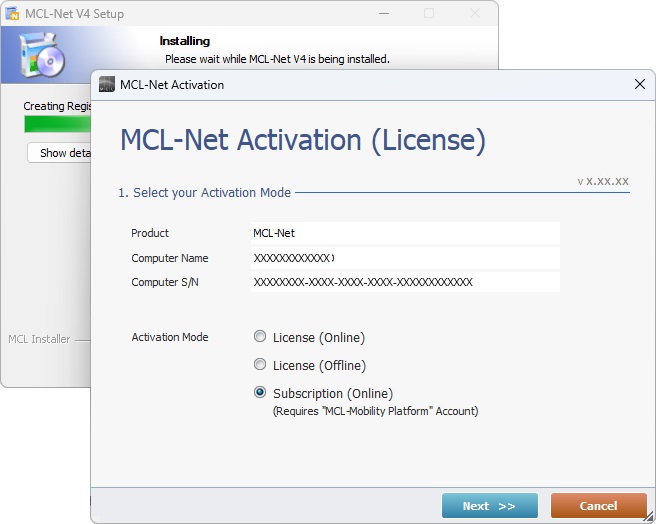Click the installer box and disc icon

(42, 55)
